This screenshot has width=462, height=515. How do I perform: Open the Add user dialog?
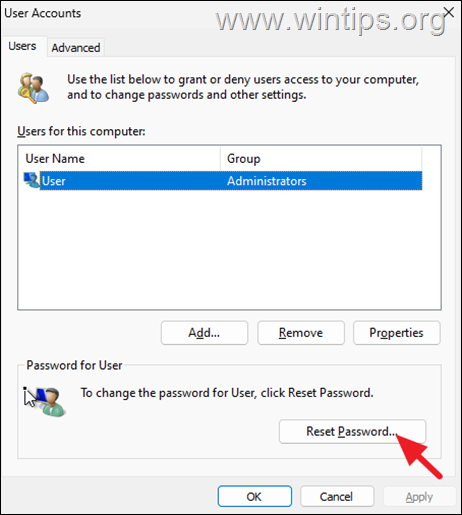(204, 333)
